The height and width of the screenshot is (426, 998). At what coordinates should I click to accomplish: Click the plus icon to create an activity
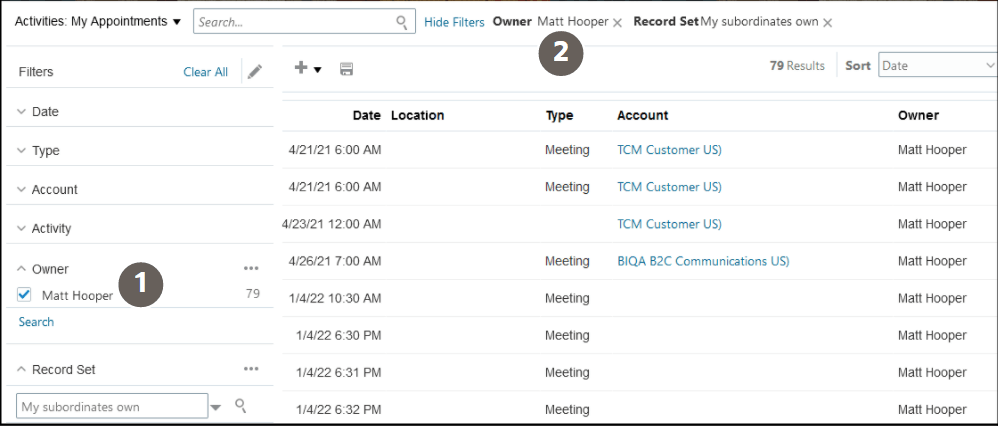(301, 68)
